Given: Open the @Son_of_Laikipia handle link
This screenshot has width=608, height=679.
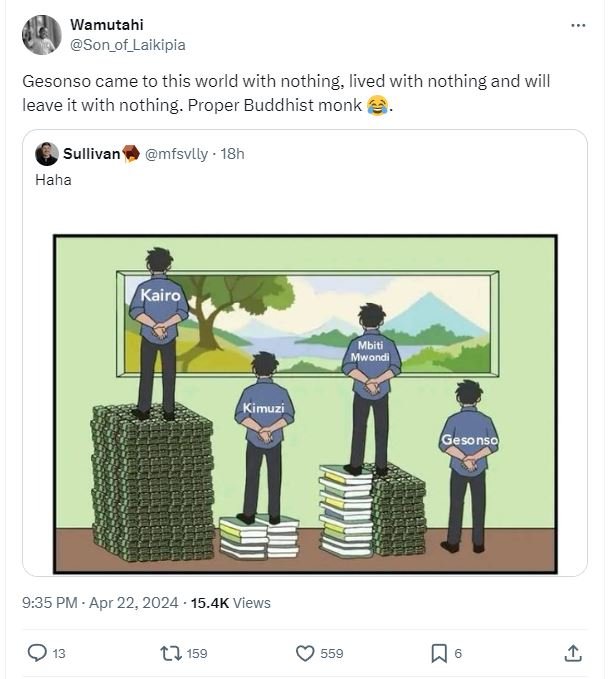Looking at the screenshot, I should pyautogui.click(x=128, y=45).
